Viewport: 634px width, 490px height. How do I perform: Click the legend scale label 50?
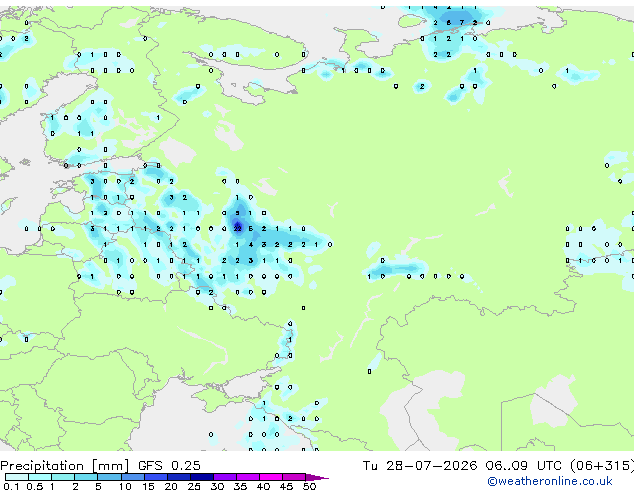pos(310,486)
